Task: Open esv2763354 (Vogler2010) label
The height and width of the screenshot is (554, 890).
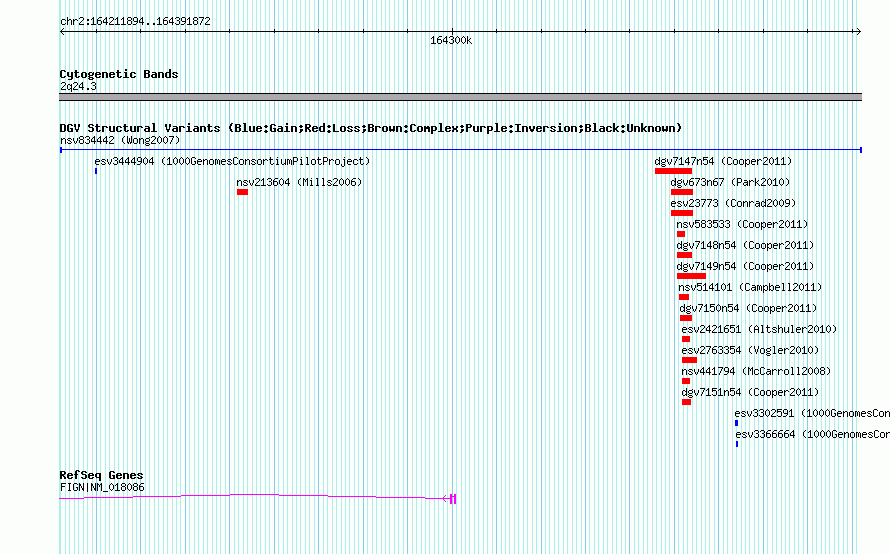Action: coord(750,350)
